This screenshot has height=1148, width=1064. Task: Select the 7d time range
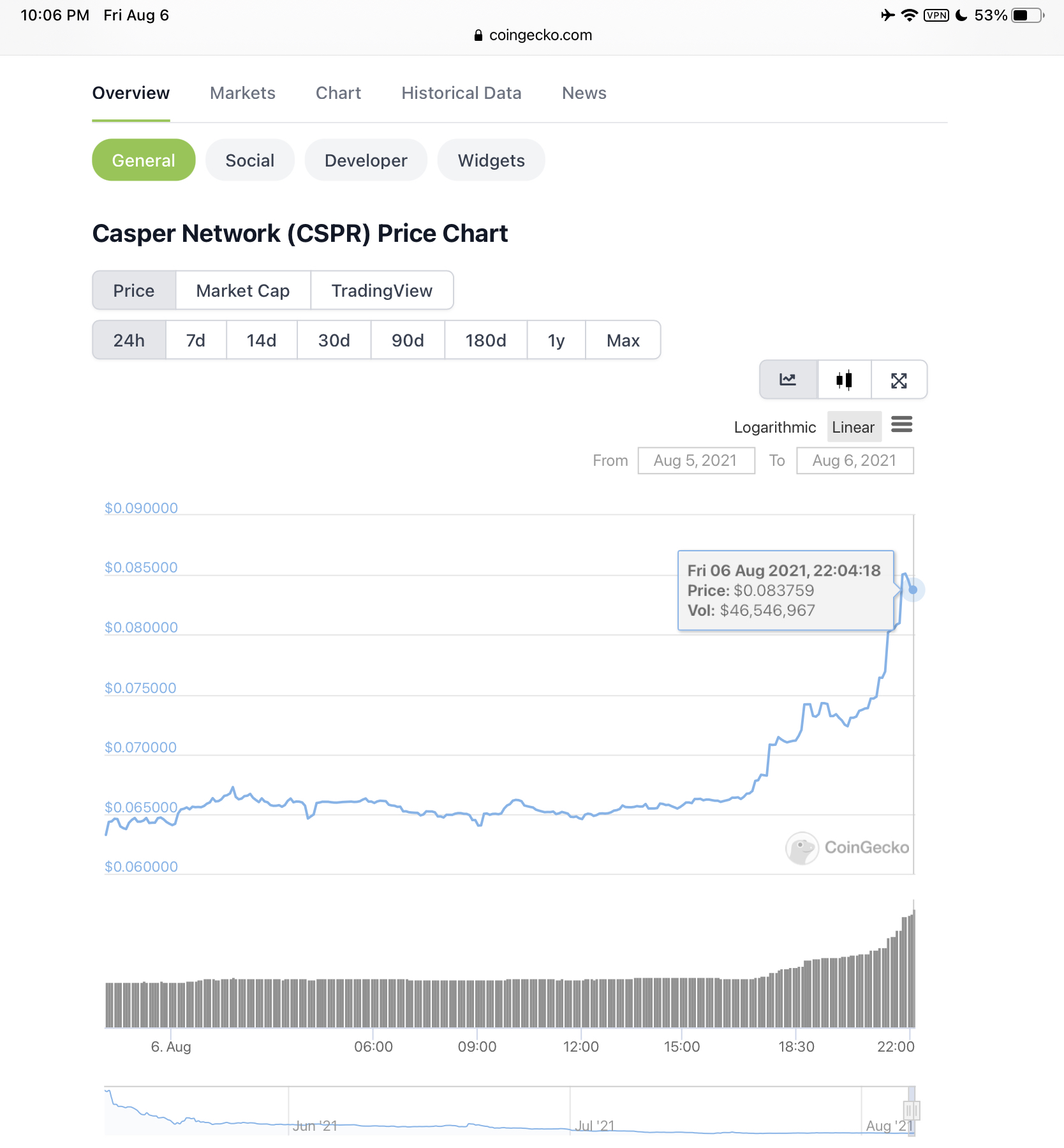coord(196,340)
